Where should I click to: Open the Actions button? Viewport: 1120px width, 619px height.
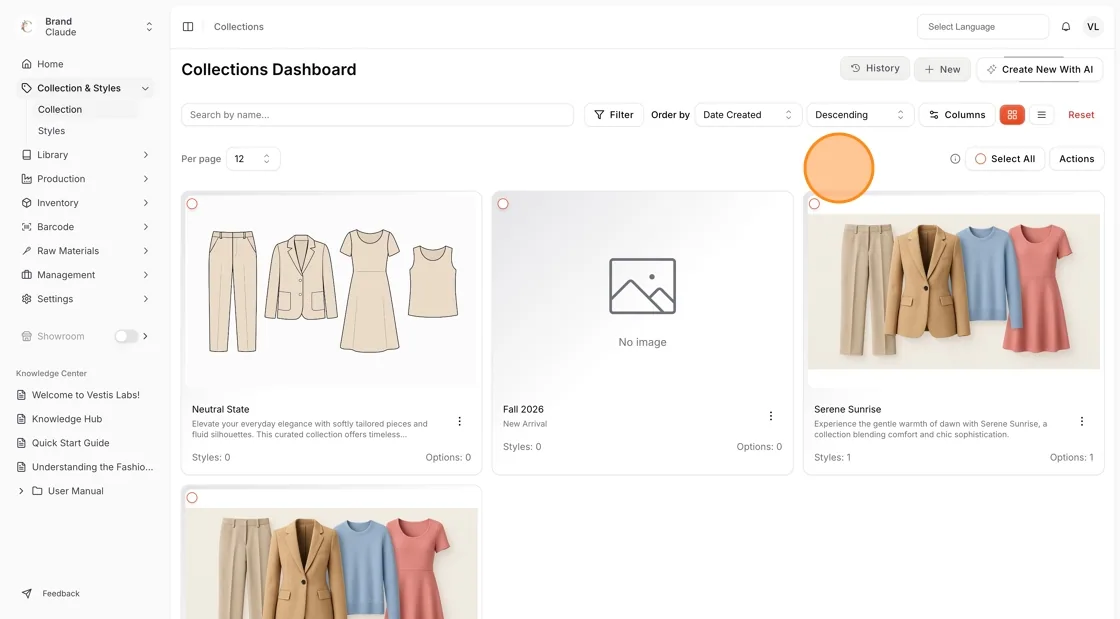pos(1076,158)
